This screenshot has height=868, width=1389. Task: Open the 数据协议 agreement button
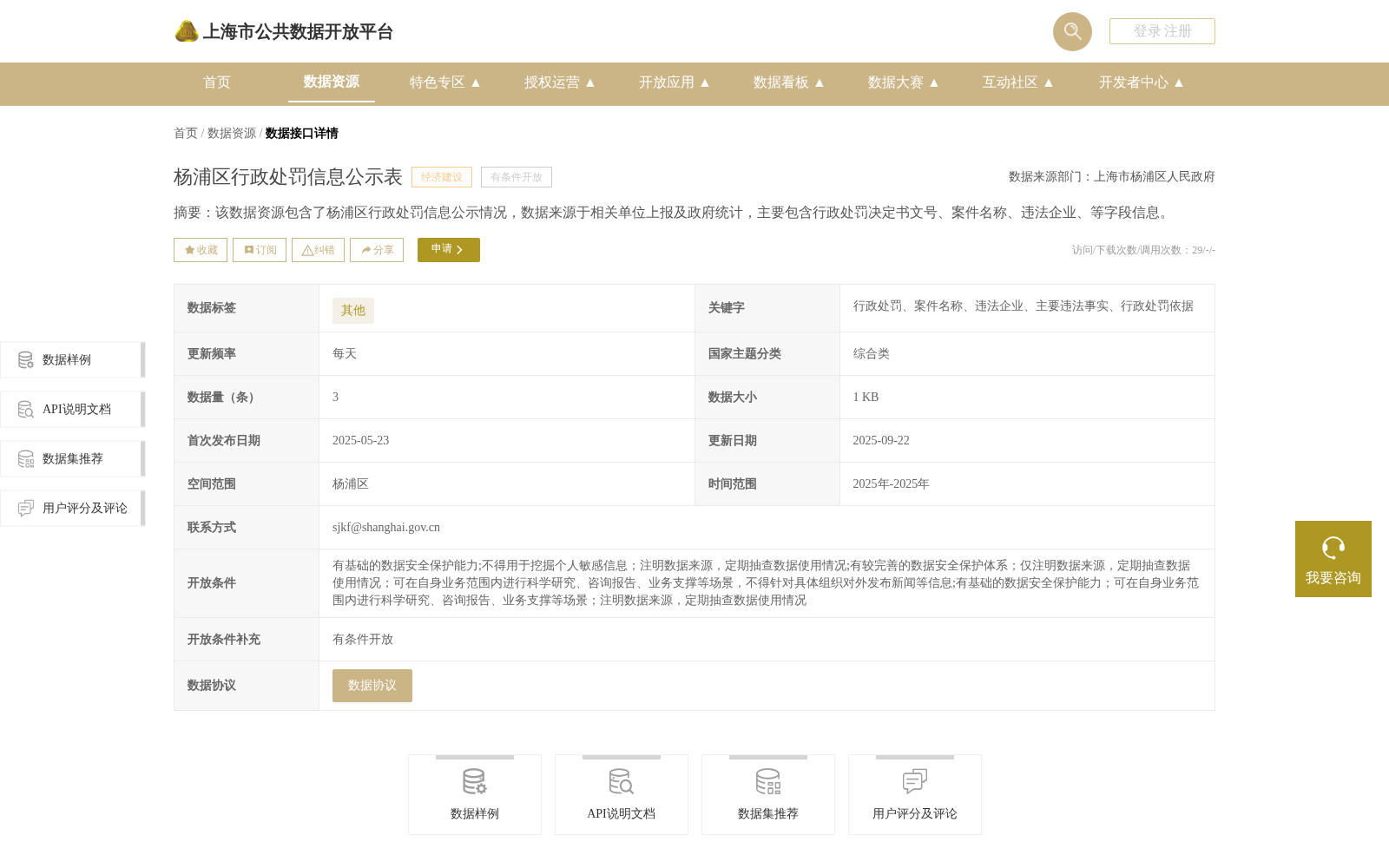(372, 686)
